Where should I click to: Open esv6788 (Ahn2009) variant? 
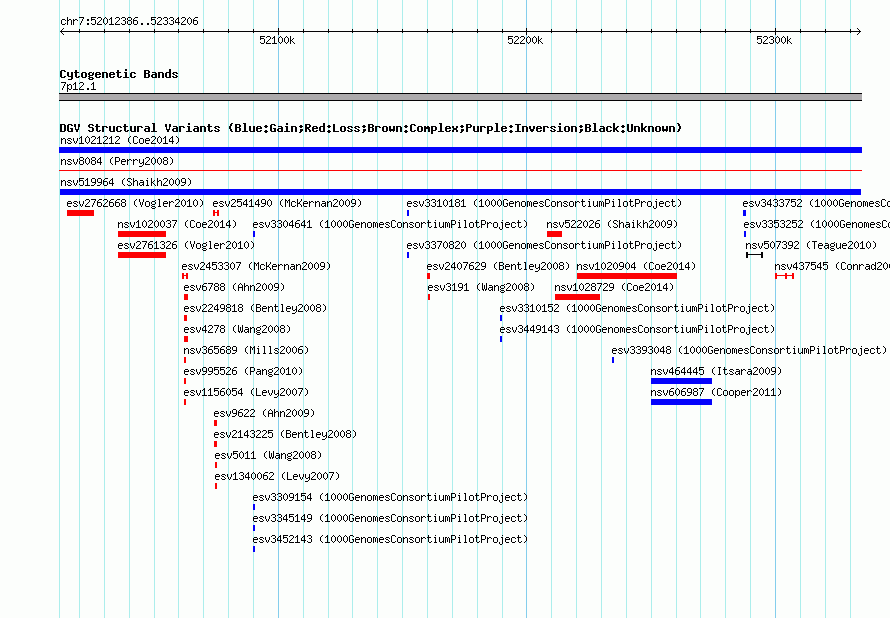coord(234,287)
